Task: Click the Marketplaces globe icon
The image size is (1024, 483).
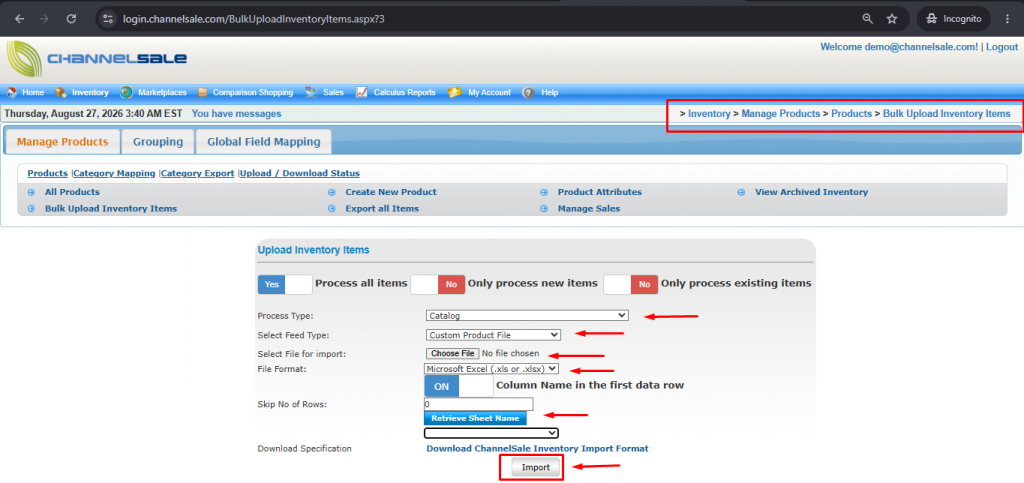Action: coord(127,93)
